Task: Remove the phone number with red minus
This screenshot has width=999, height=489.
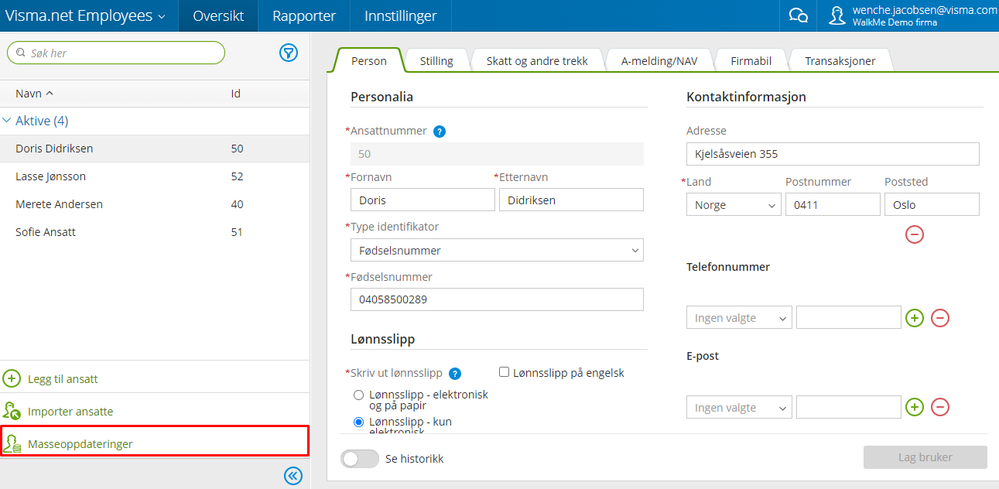Action: (x=940, y=317)
